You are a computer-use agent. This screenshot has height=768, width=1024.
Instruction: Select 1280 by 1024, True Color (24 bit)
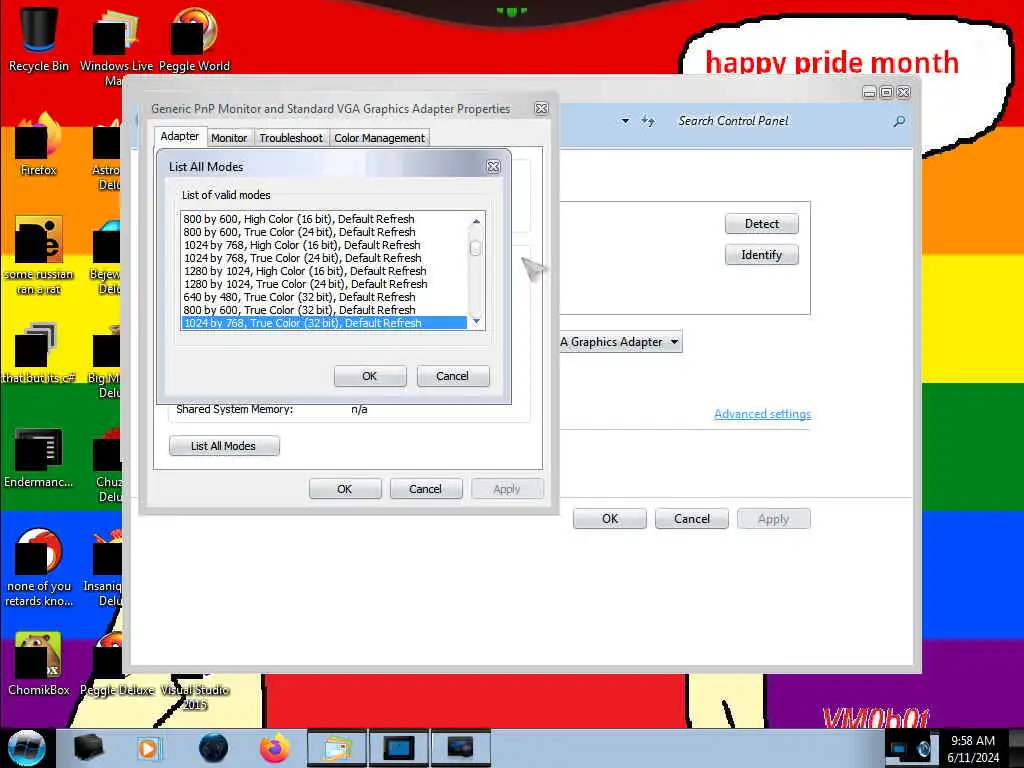pyautogui.click(x=324, y=284)
